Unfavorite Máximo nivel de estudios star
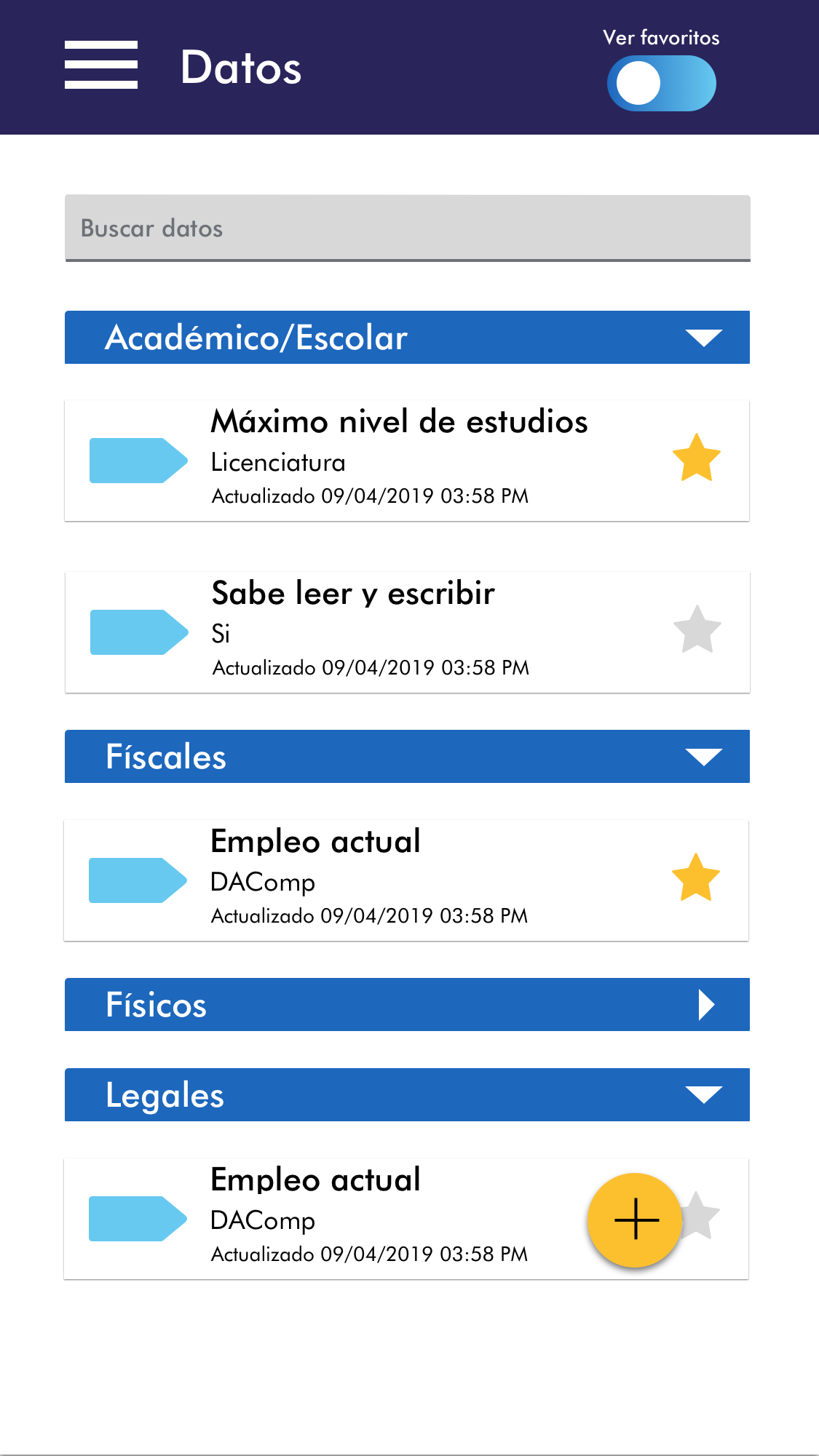Viewport: 819px width, 1456px height. (x=696, y=458)
